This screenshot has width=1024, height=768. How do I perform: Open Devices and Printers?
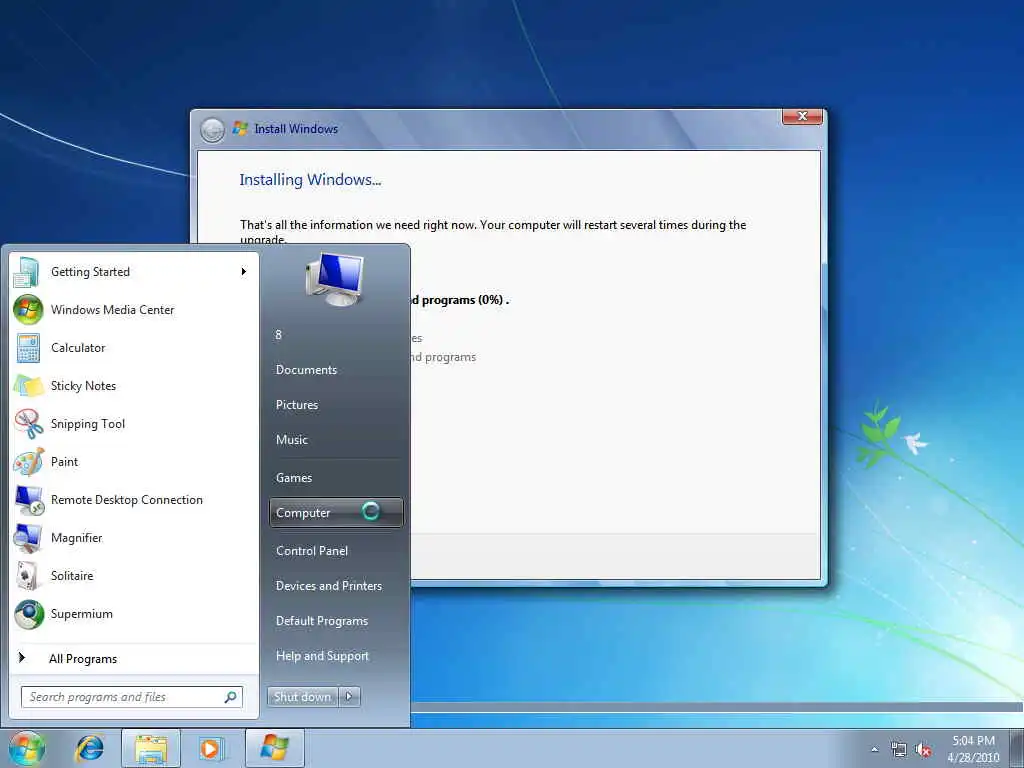coord(336,586)
